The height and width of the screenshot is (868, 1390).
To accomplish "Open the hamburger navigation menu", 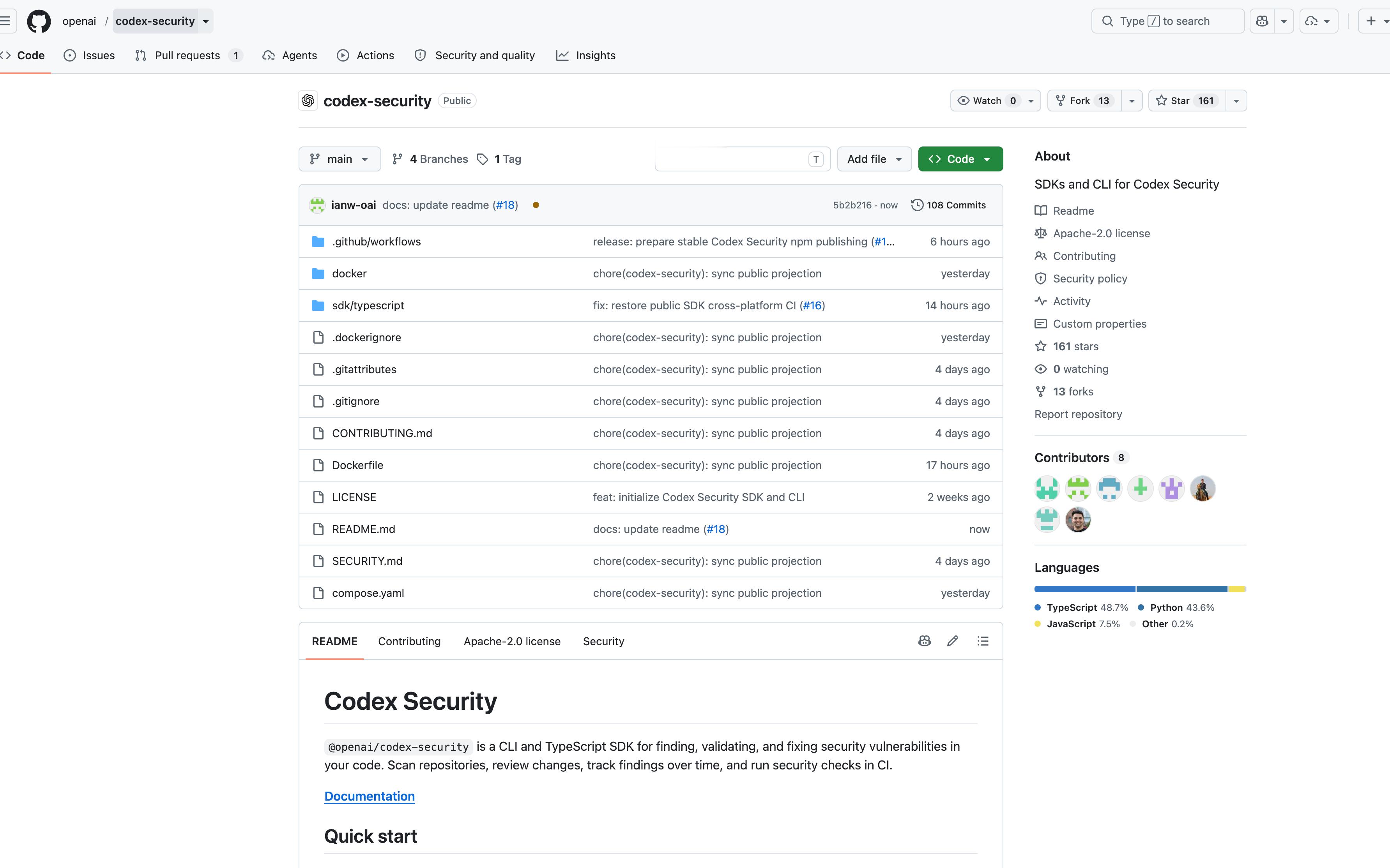I will pos(6,21).
